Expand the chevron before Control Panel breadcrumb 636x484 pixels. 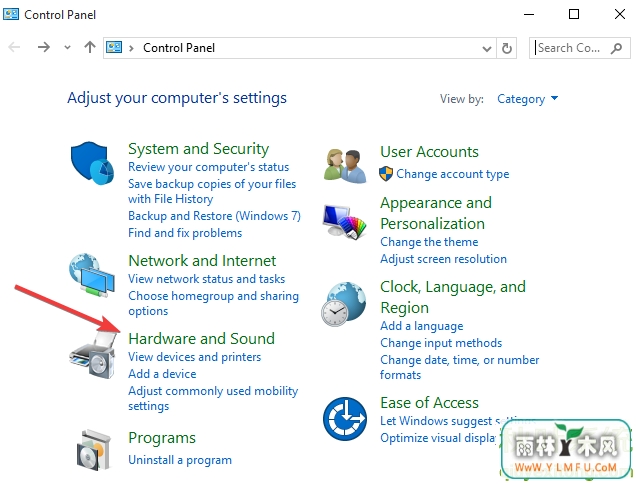131,48
